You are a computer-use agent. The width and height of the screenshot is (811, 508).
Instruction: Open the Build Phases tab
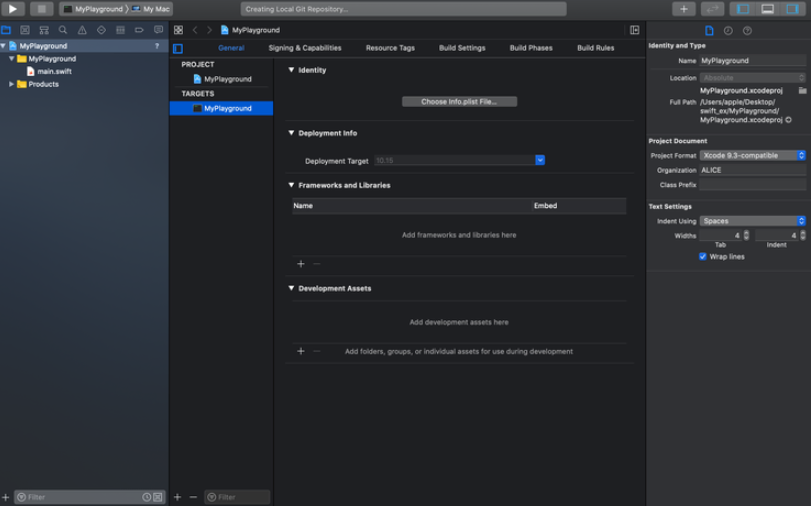coord(531,48)
